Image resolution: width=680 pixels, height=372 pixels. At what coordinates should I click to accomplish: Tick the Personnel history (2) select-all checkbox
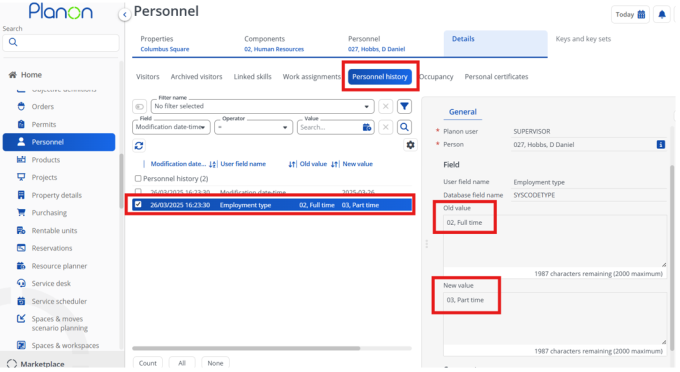click(x=138, y=178)
